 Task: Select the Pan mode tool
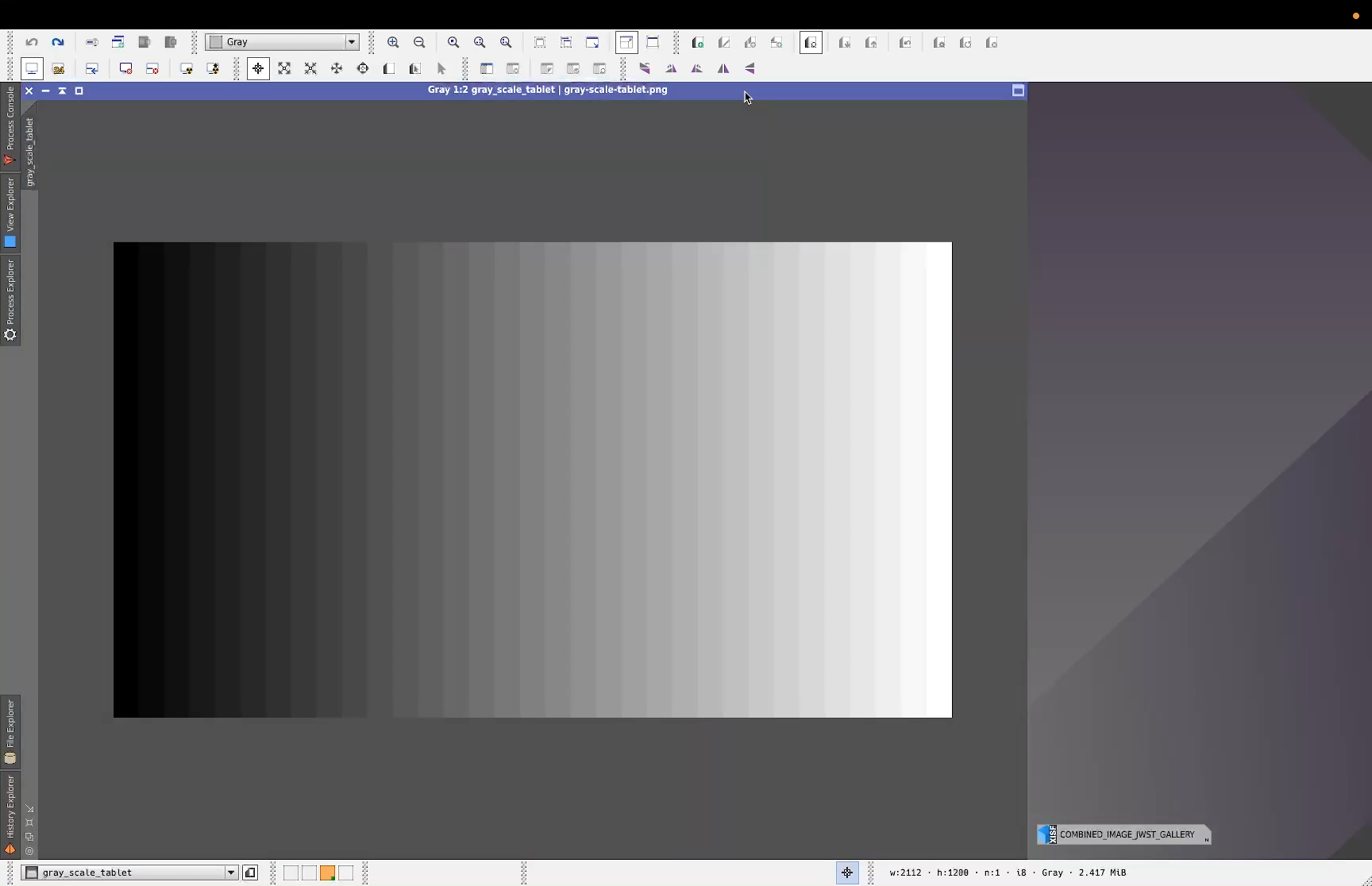(337, 68)
